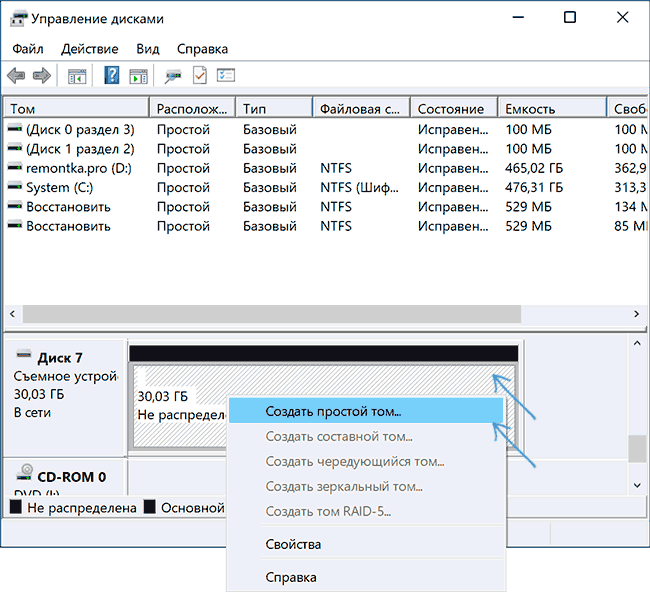The width and height of the screenshot is (650, 592).
Task: Open the blue Help question-mark icon
Action: [x=112, y=75]
